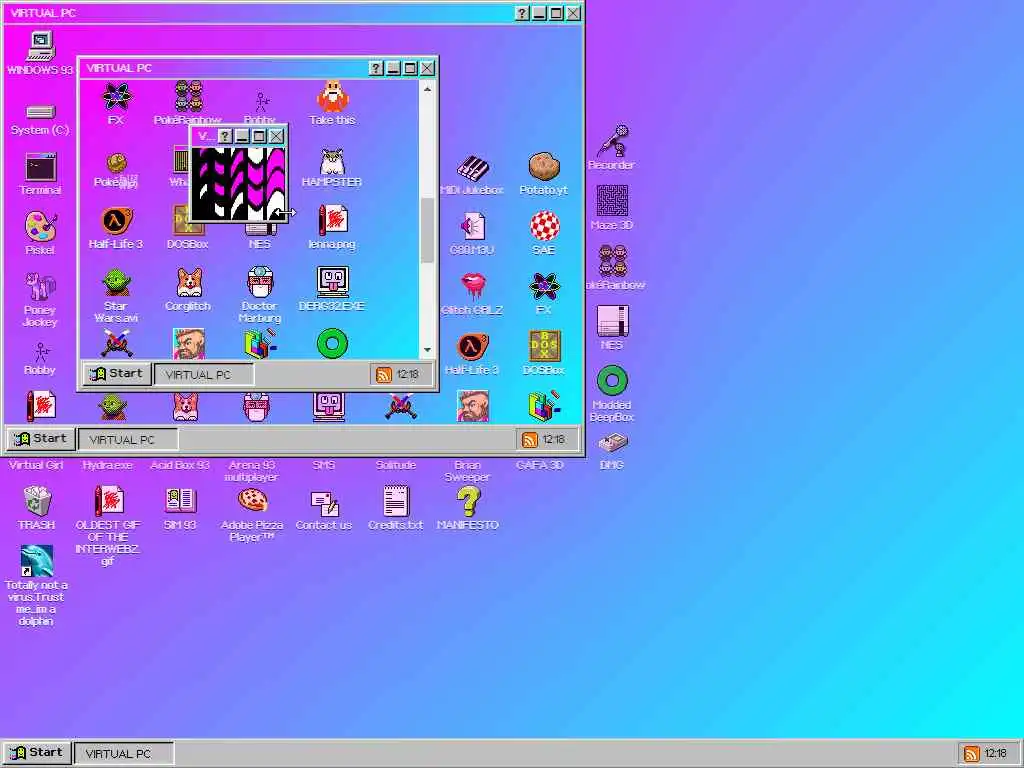
Task: Open System (C:) drive icon
Action: click(40, 112)
